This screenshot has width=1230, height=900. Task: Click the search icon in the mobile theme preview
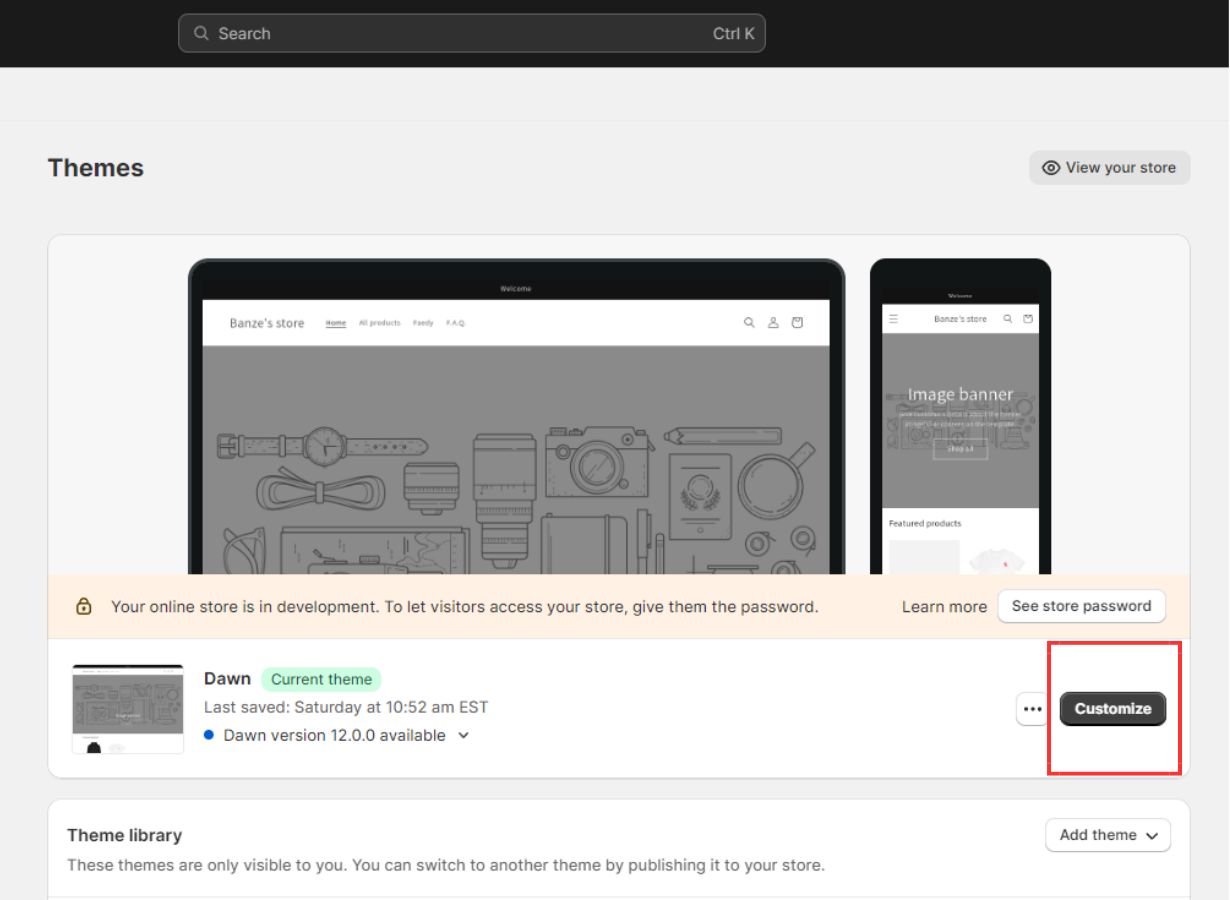pyautogui.click(x=1007, y=318)
